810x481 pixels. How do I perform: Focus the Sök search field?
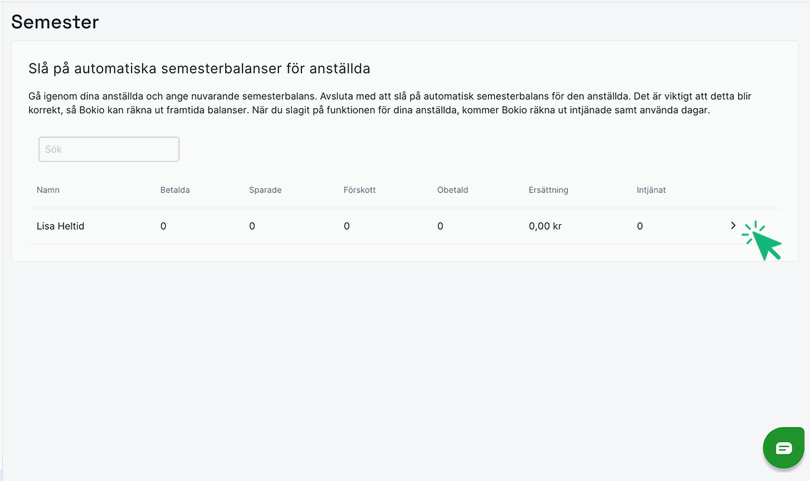coord(109,150)
